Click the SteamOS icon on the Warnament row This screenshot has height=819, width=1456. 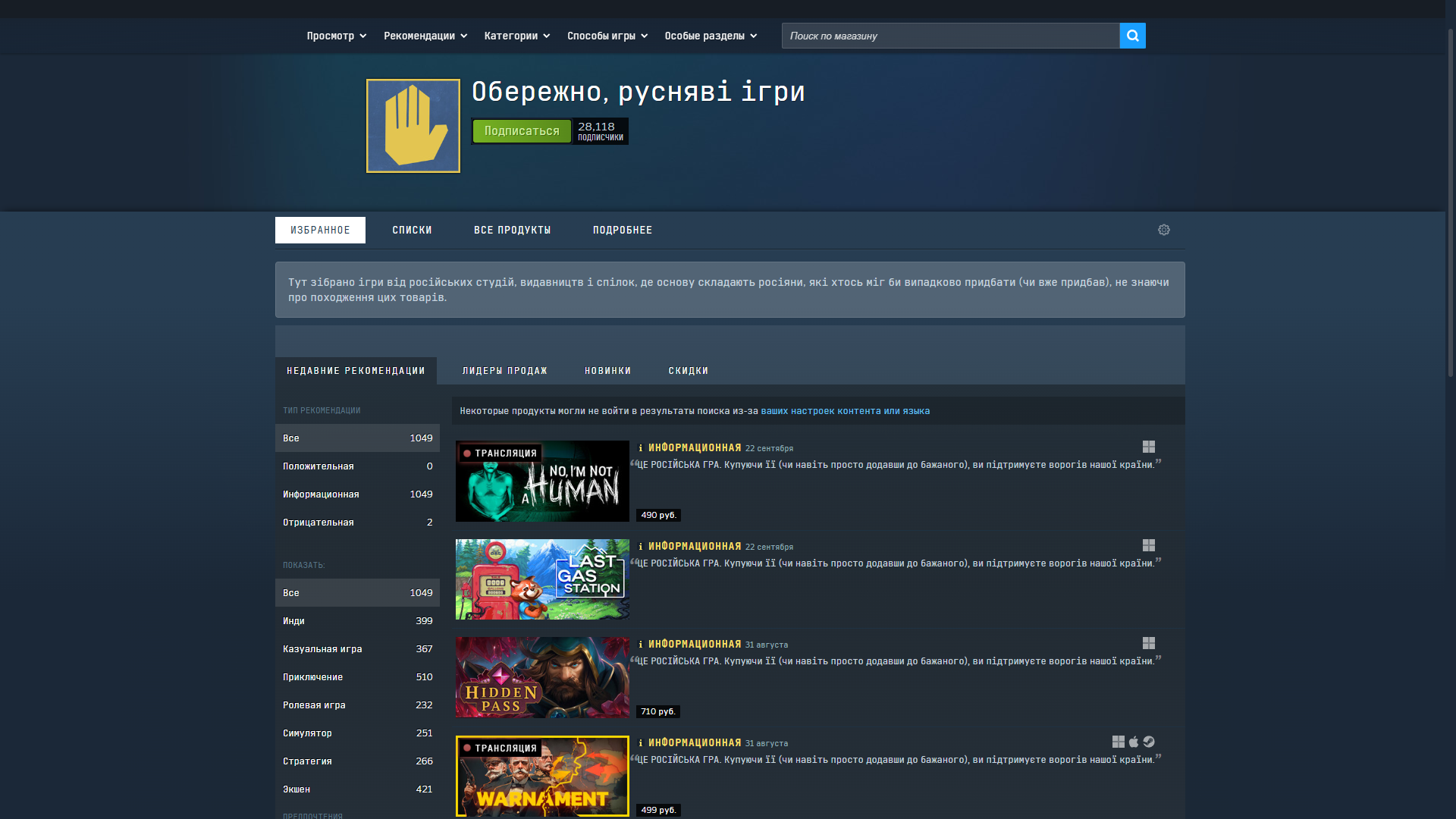tap(1149, 742)
